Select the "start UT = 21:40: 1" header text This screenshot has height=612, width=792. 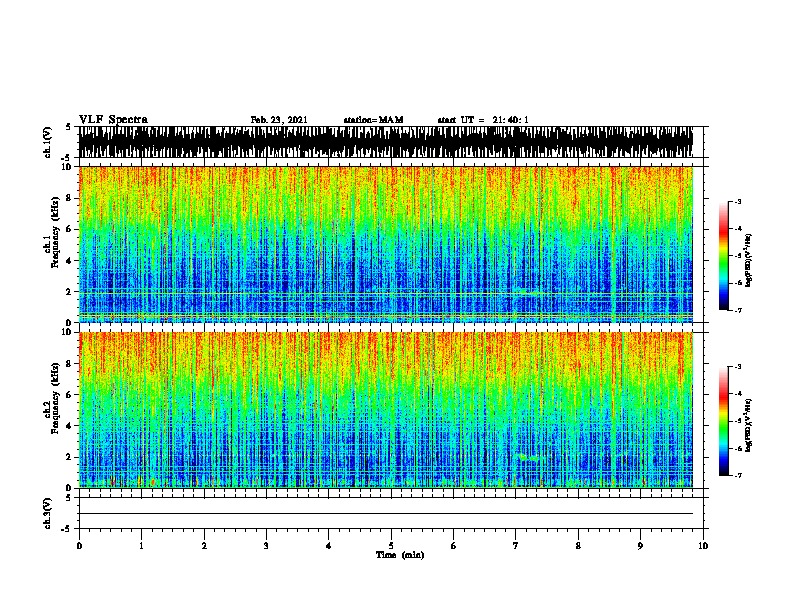(483, 120)
